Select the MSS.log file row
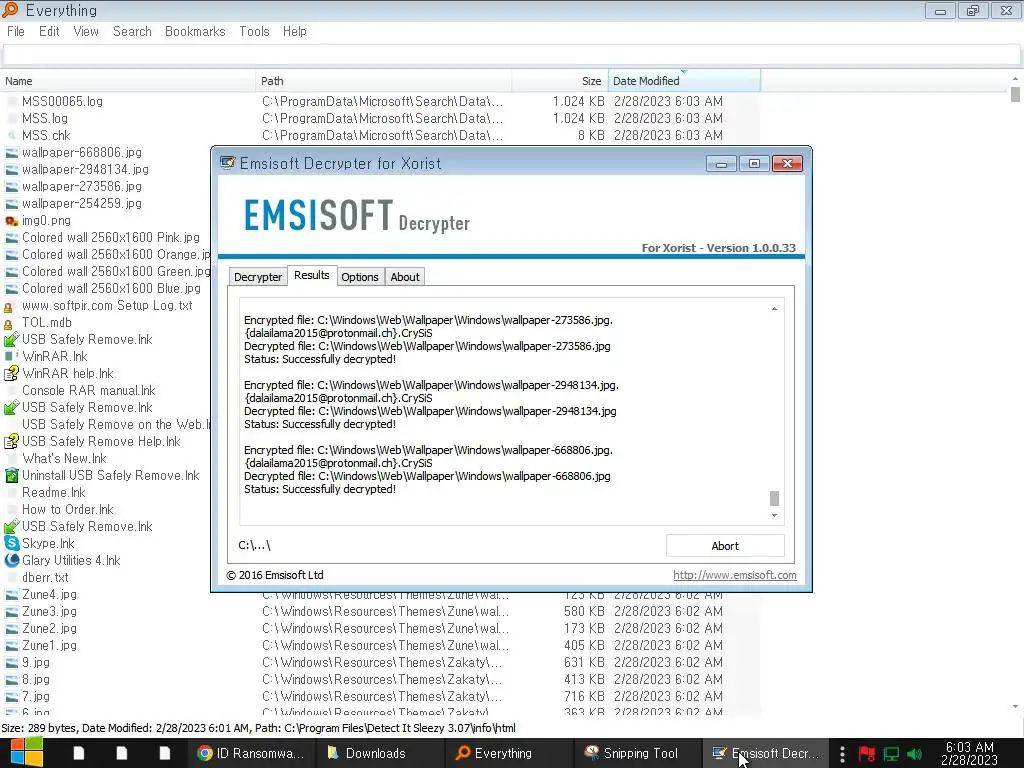 click(380, 118)
